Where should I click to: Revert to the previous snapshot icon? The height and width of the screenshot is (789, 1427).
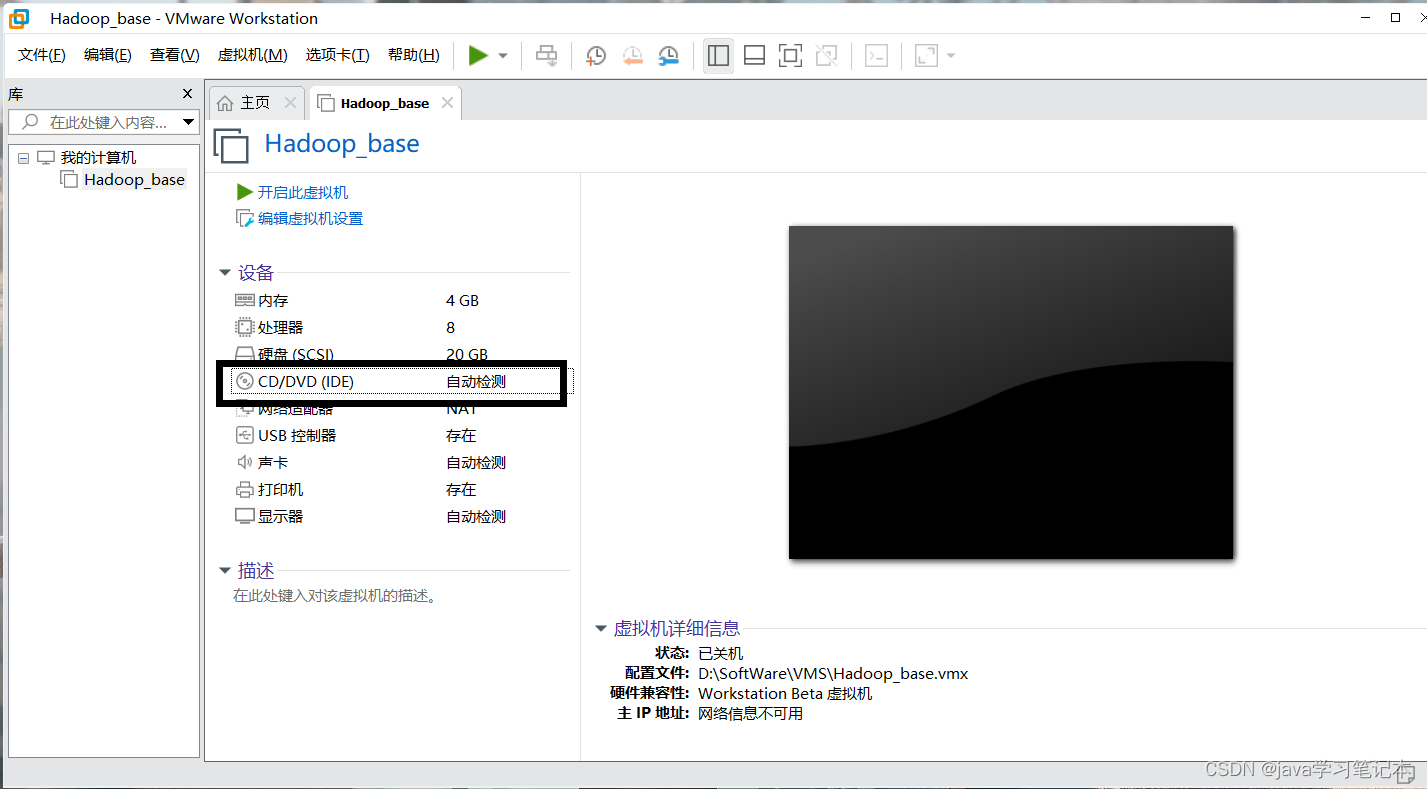point(632,56)
